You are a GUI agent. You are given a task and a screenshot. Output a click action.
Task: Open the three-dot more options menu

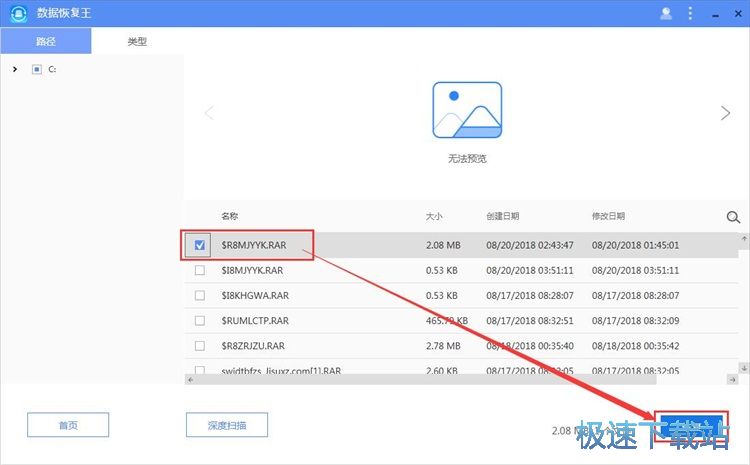[x=690, y=13]
